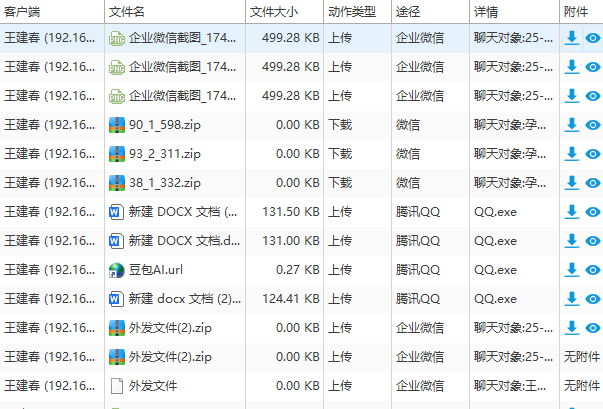Sort by the 详情 column header
Viewport: 603px width, 409px height.
pos(515,12)
